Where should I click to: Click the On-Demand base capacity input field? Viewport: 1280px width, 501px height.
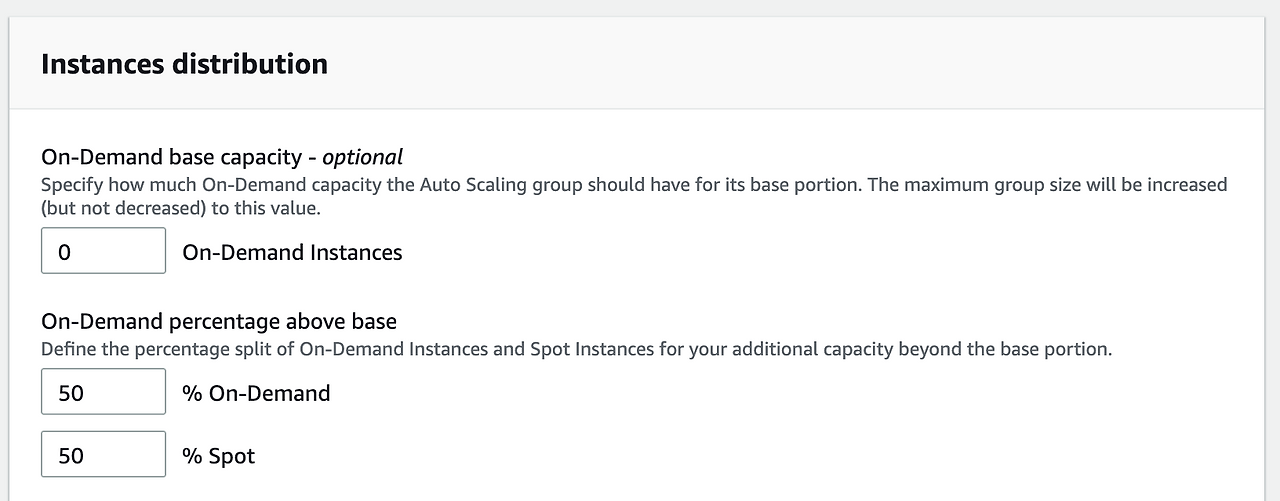[x=103, y=251]
